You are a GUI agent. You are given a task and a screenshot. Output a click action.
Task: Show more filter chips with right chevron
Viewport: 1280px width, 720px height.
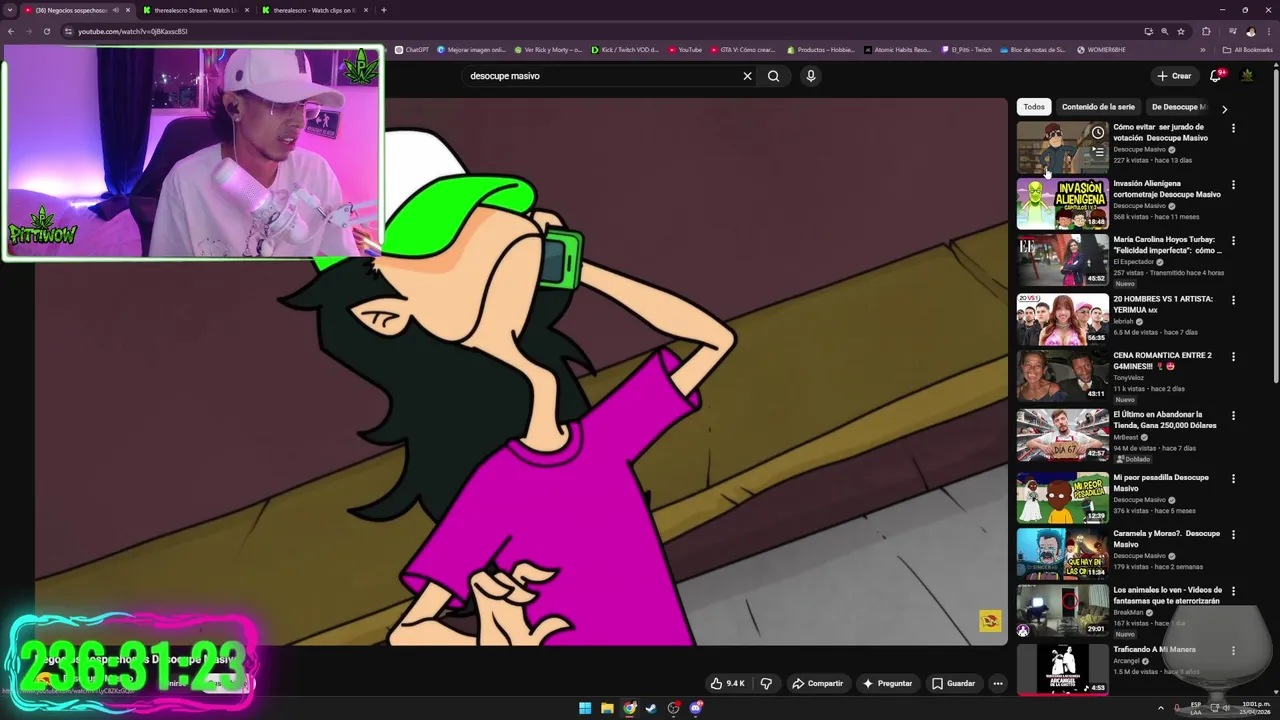tap(1224, 108)
